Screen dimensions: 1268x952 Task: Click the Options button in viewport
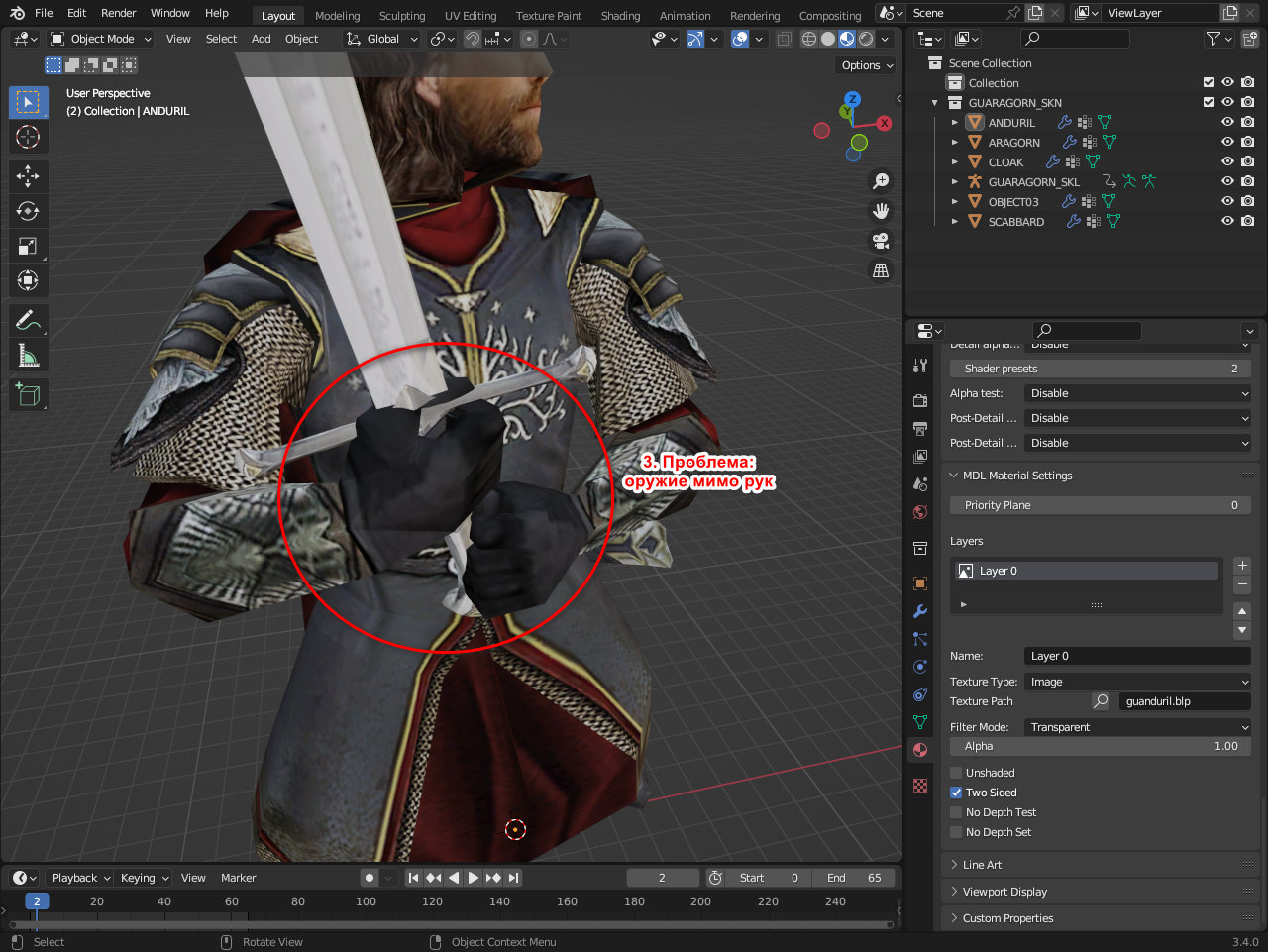867,65
